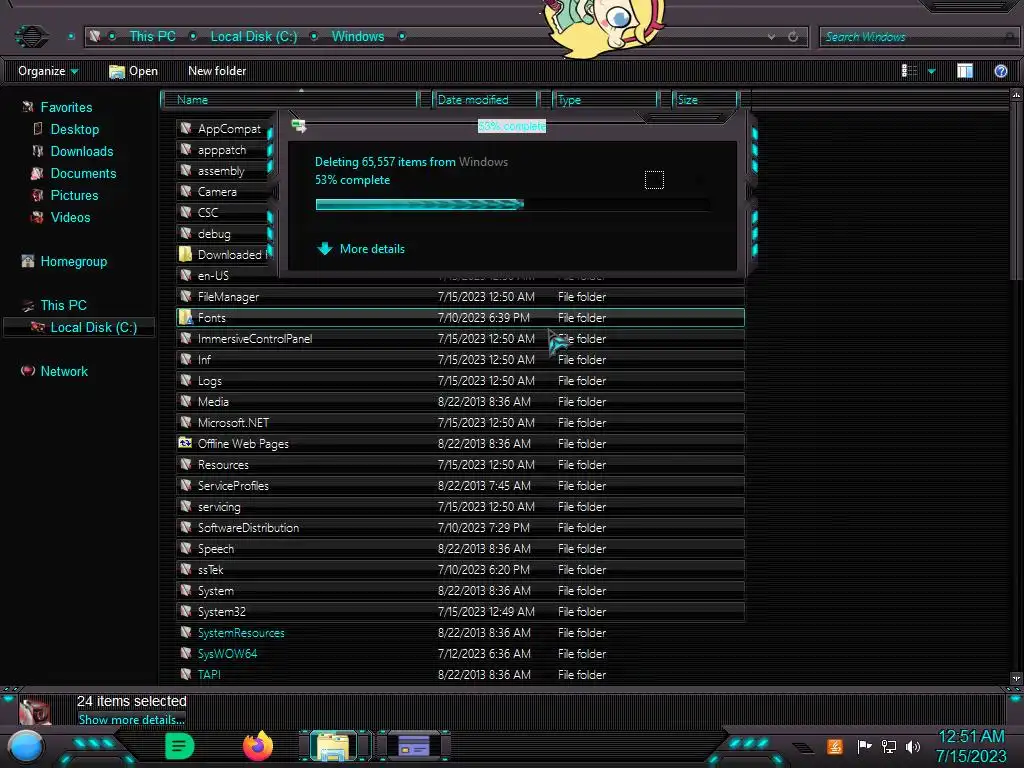The image size is (1024, 768).
Task: Click the Downloaded folder yellow icon
Action: pyautogui.click(x=185, y=254)
